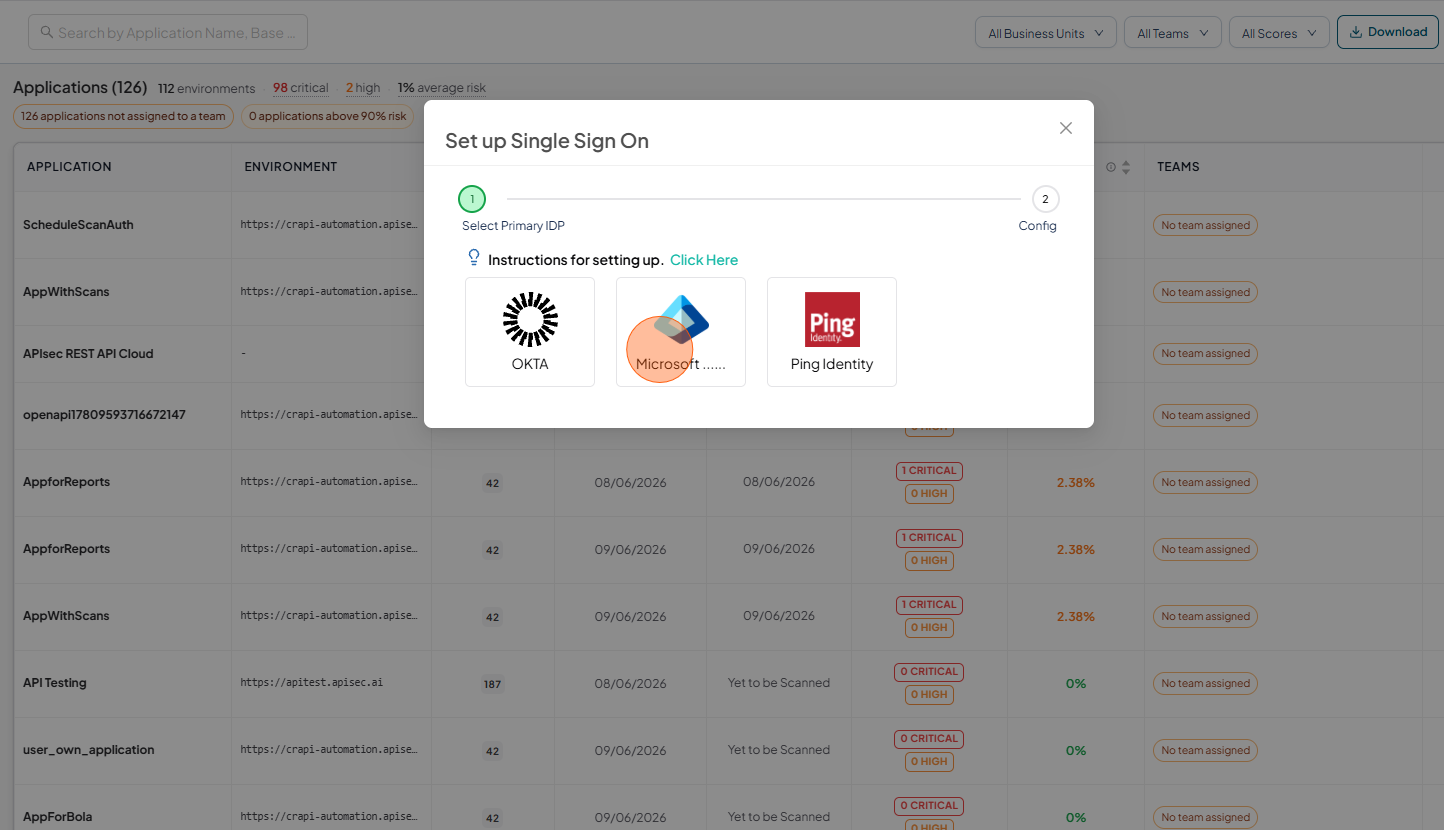Click '126 applications not assigned to a team' chip
This screenshot has height=830, width=1444.
(123, 116)
